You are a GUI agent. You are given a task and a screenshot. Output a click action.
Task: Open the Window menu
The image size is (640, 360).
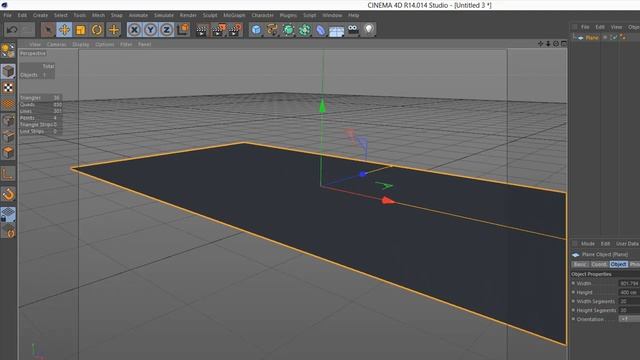(332, 16)
